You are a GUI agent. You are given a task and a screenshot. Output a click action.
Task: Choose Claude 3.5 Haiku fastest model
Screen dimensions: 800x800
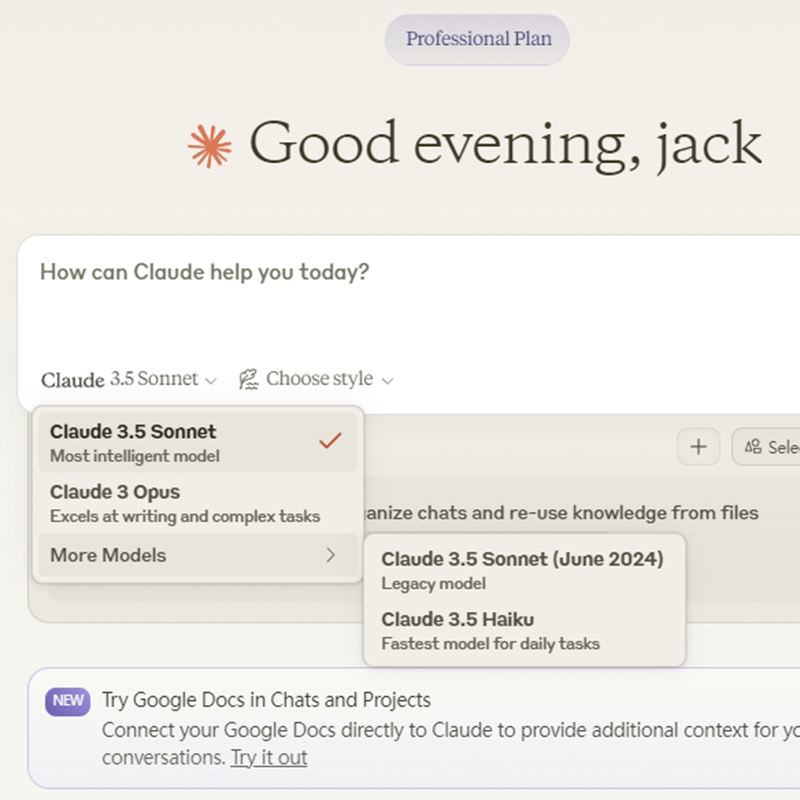pos(490,631)
